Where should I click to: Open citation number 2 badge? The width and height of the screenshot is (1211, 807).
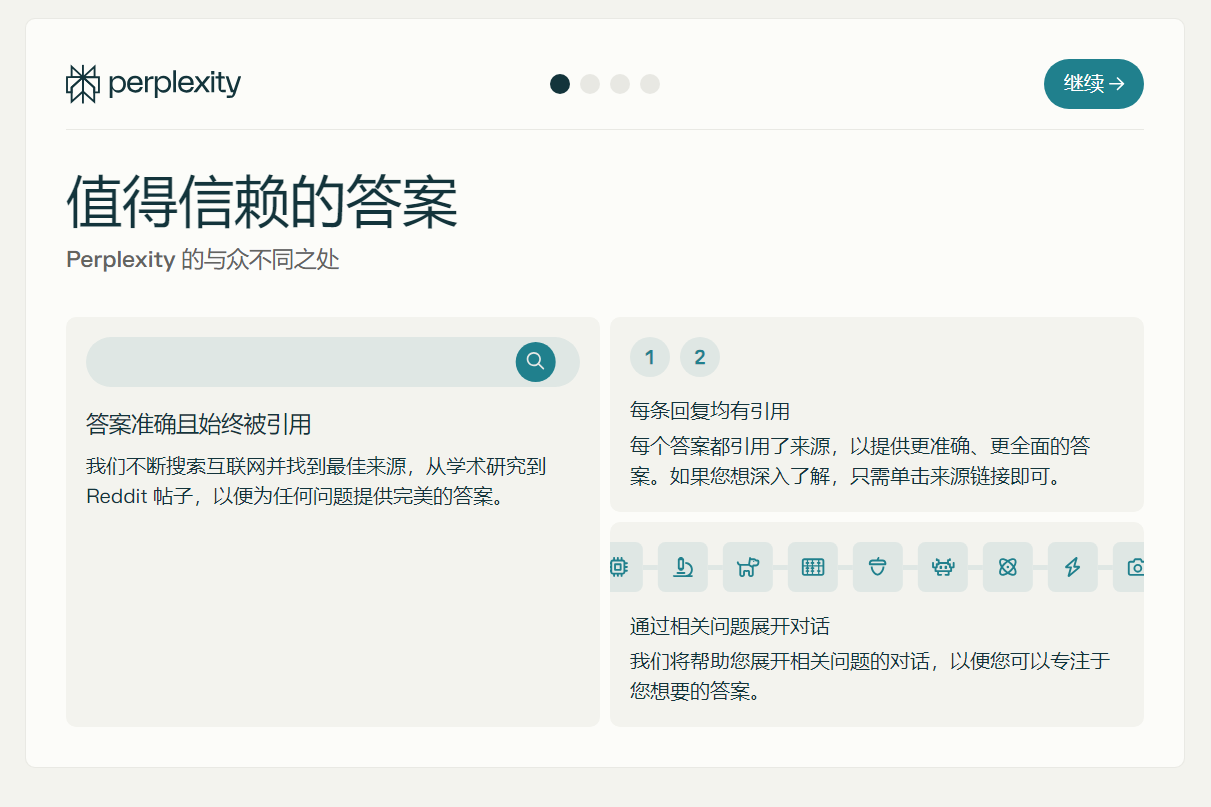coord(700,357)
